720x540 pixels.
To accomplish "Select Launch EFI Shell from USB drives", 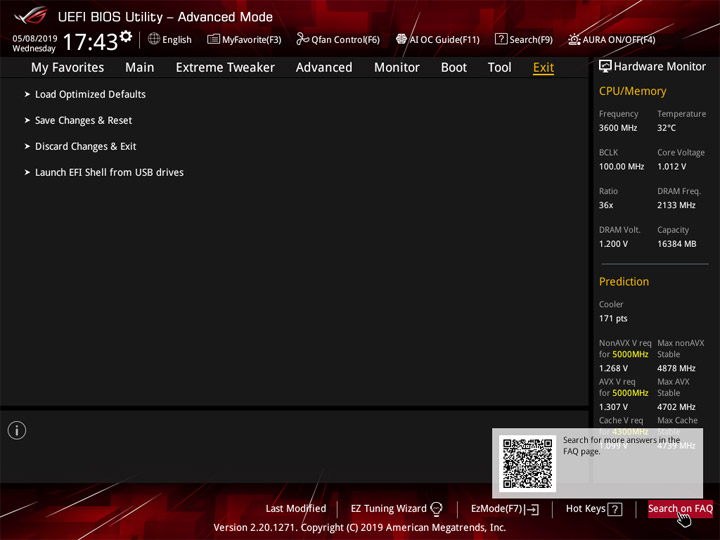I will 109,172.
